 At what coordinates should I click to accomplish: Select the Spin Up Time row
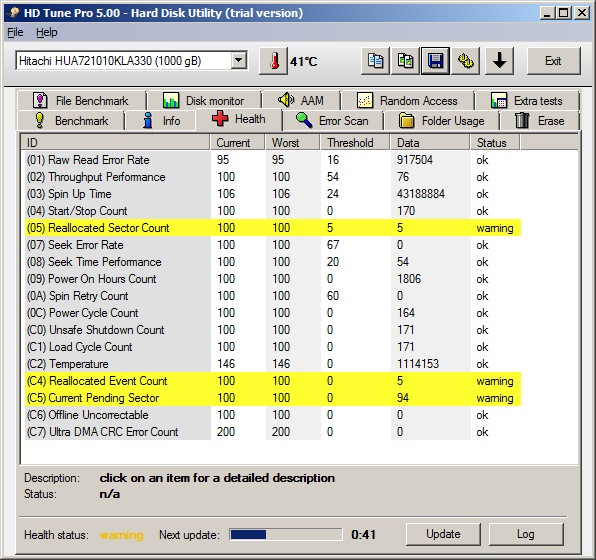(273, 194)
